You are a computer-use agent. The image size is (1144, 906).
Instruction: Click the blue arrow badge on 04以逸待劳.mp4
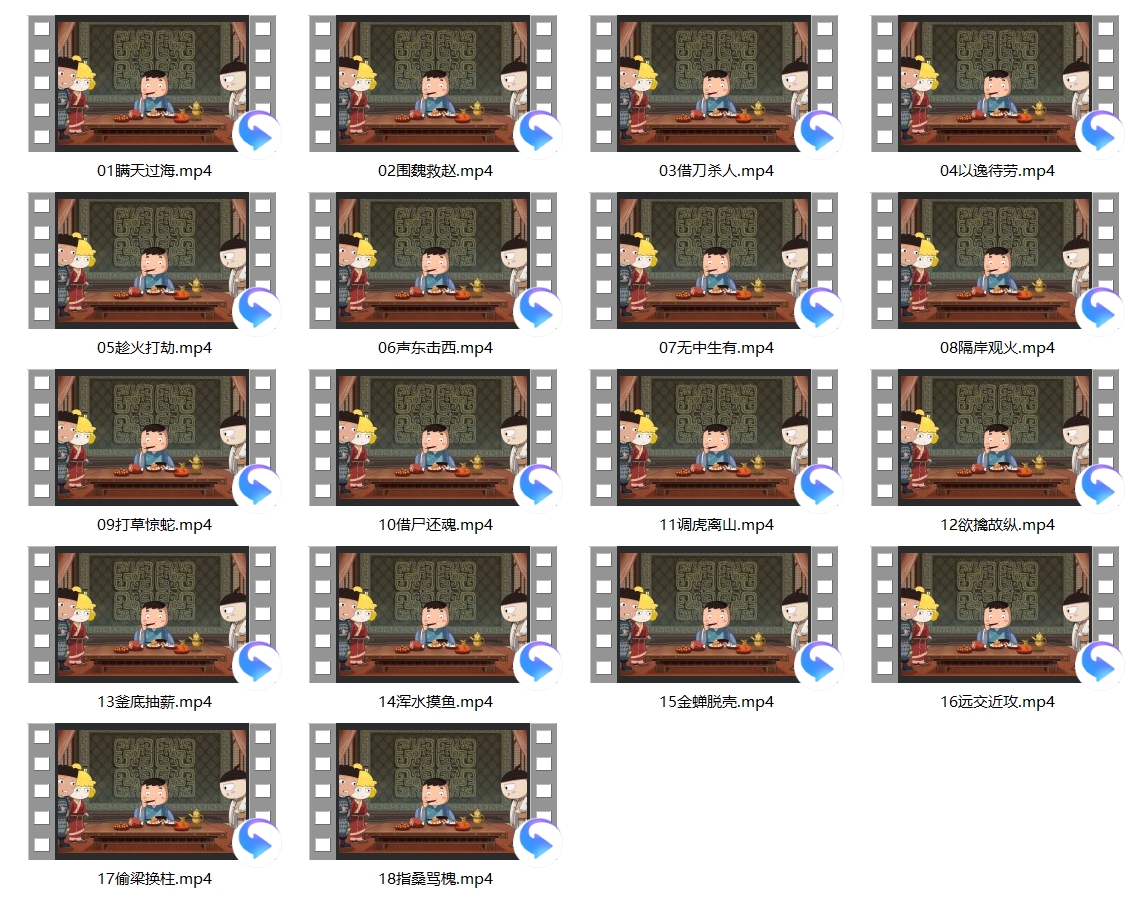1099,133
